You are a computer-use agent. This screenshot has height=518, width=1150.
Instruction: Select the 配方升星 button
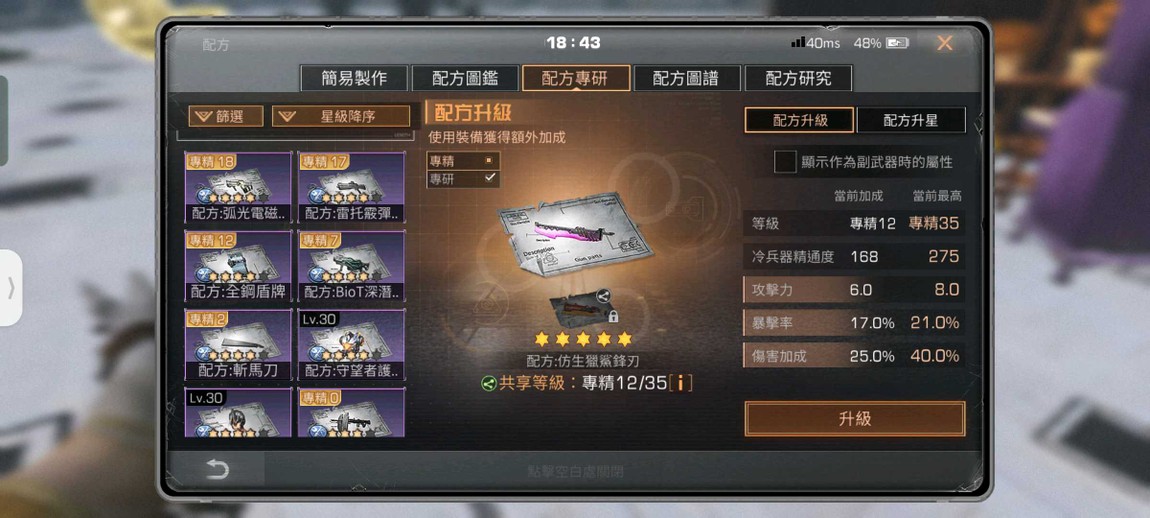911,120
